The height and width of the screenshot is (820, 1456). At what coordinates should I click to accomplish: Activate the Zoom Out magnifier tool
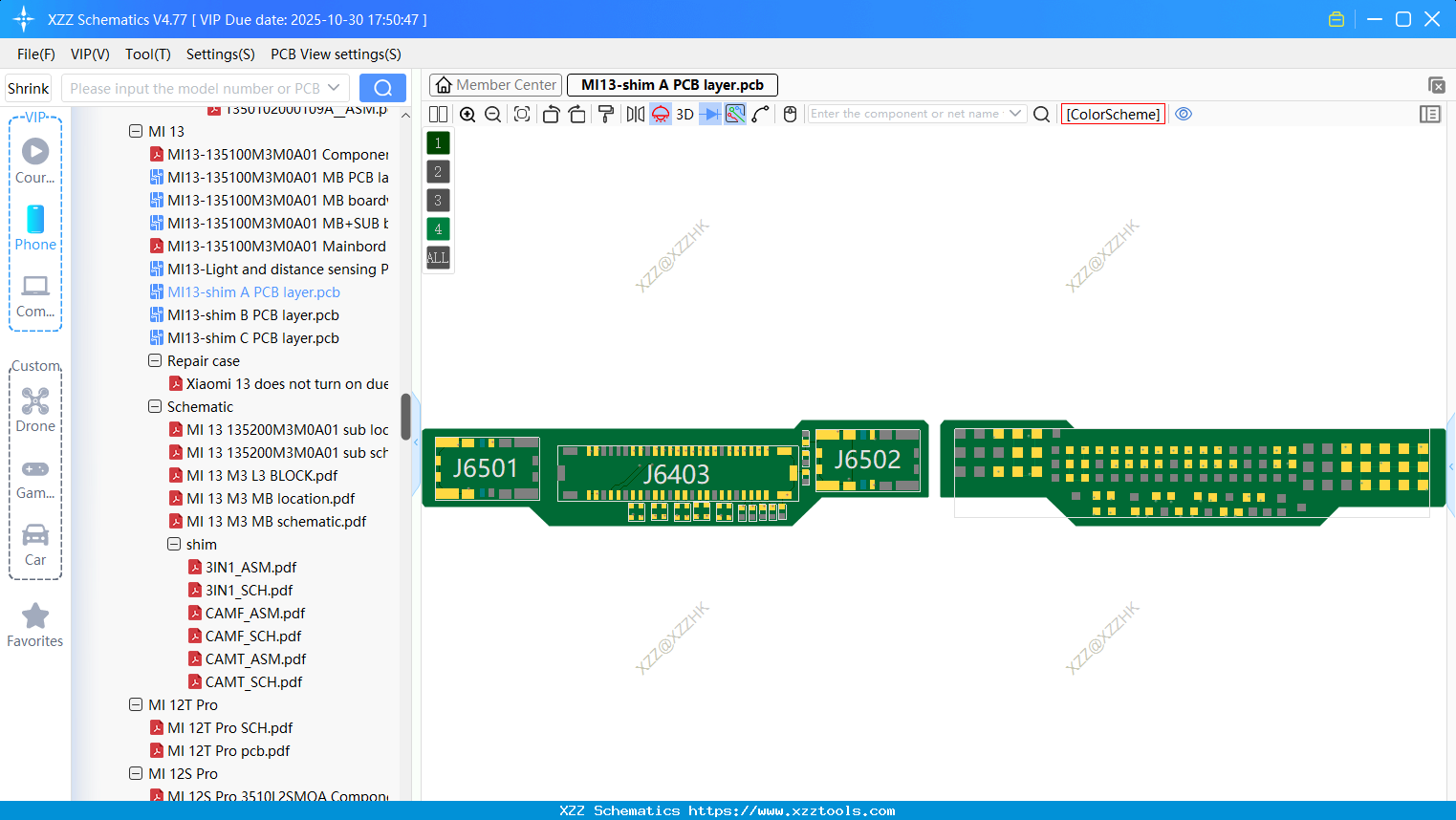tap(492, 114)
